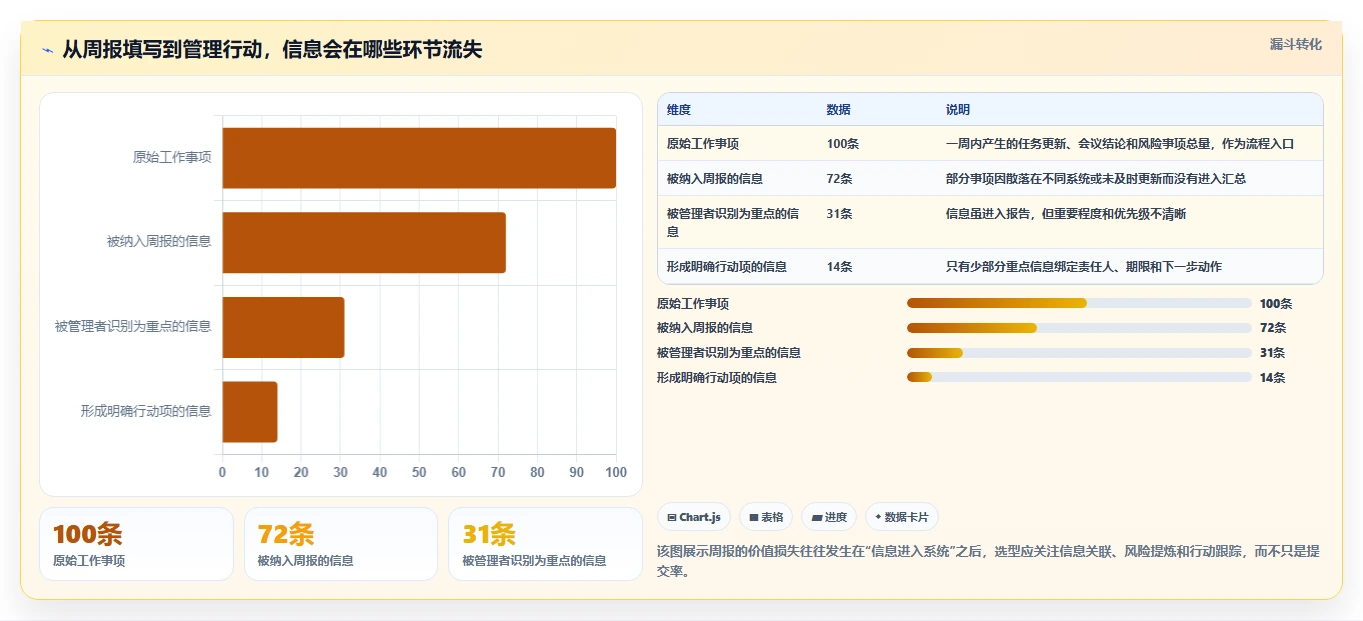
Task: Click the 被管理者识别为重点的信息 chart bar
Action: (x=283, y=327)
